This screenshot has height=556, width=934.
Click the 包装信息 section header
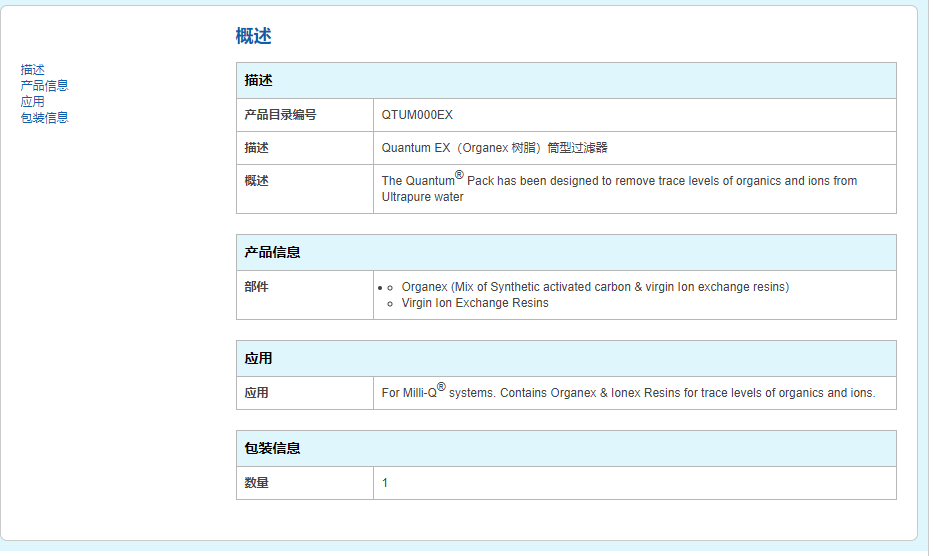(566, 449)
